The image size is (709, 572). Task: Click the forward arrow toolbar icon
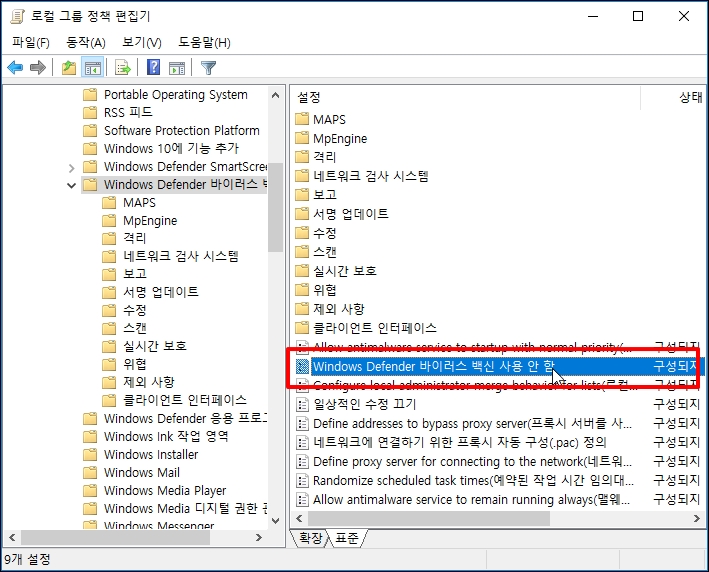[38, 68]
